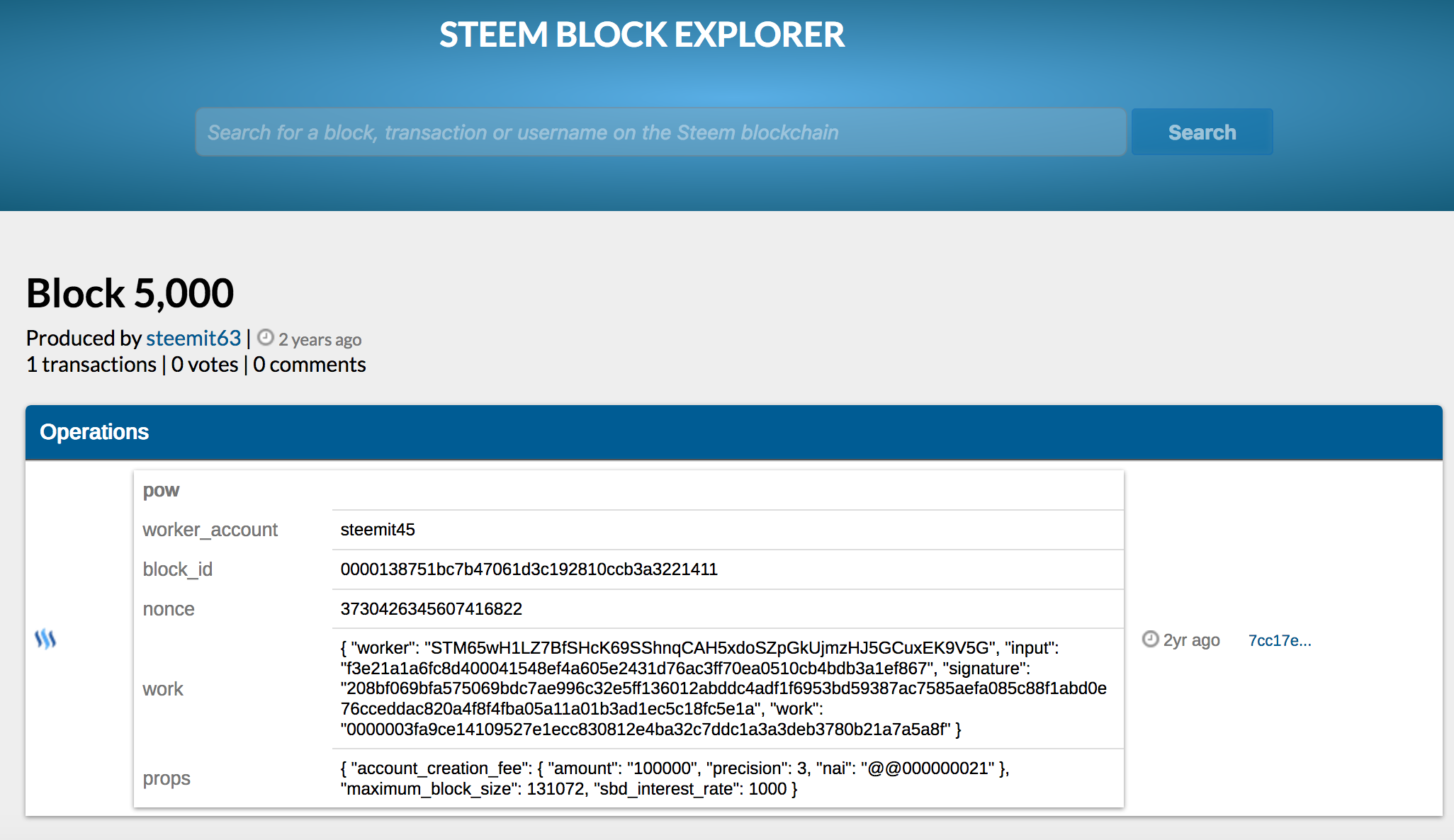Click the Block 5,000 heading
The height and width of the screenshot is (840, 1454).
(130, 293)
